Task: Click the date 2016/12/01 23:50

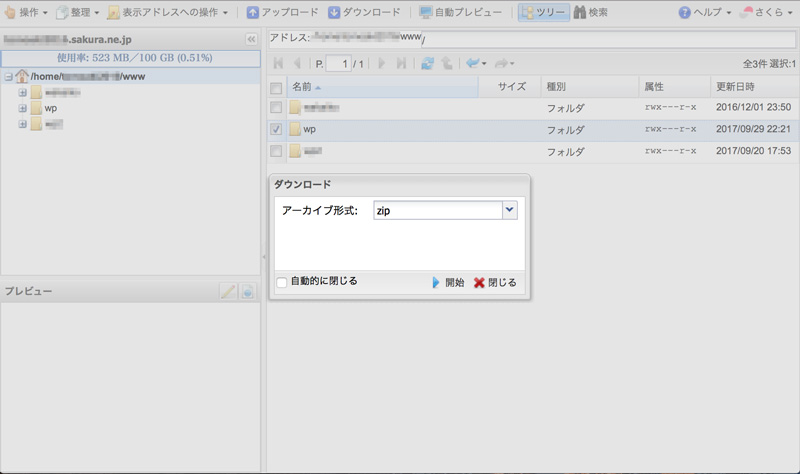Action: tap(753, 107)
